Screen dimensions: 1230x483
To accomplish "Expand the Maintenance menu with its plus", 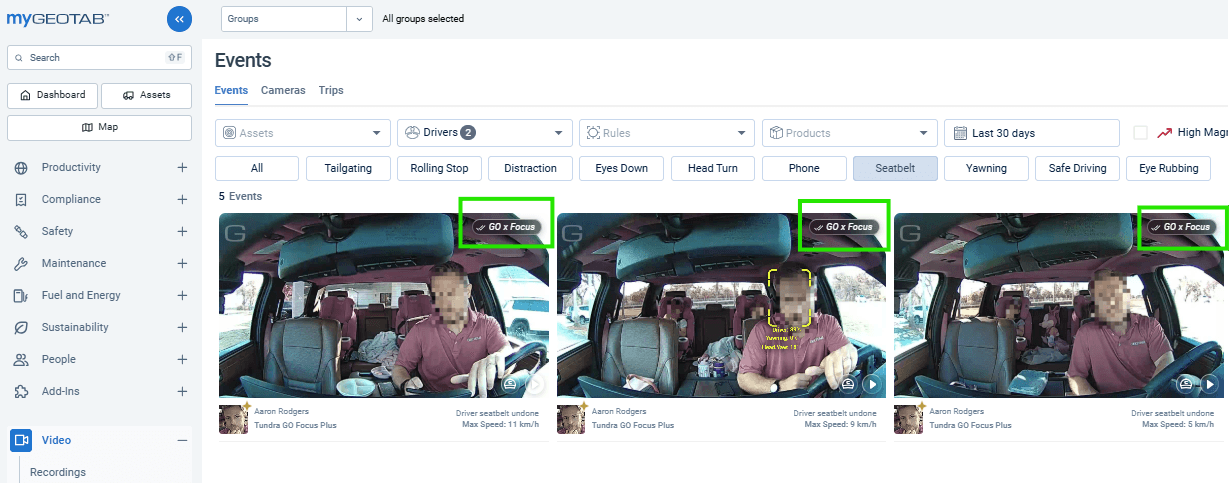I will point(182,264).
